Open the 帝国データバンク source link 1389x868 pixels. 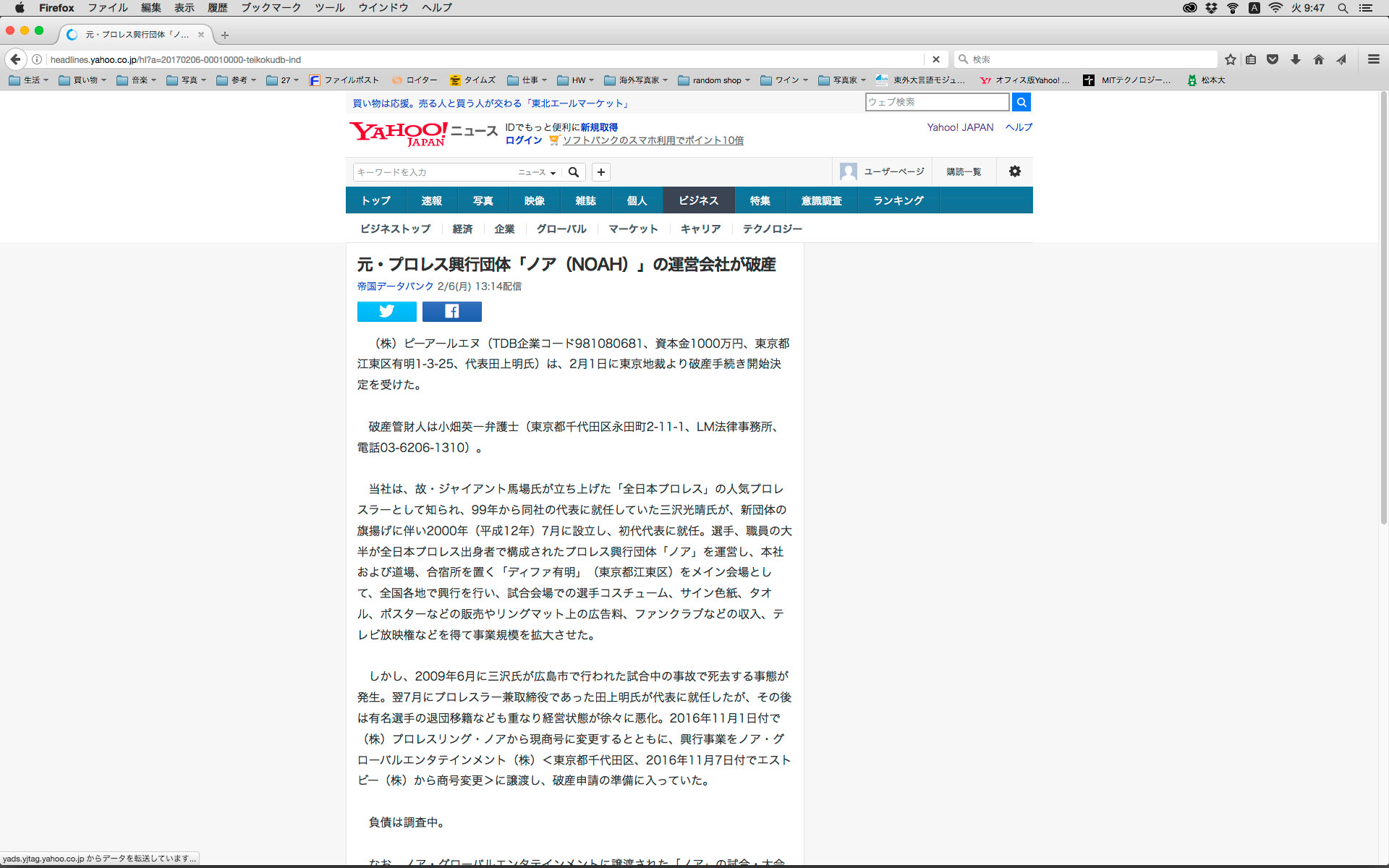tap(395, 286)
